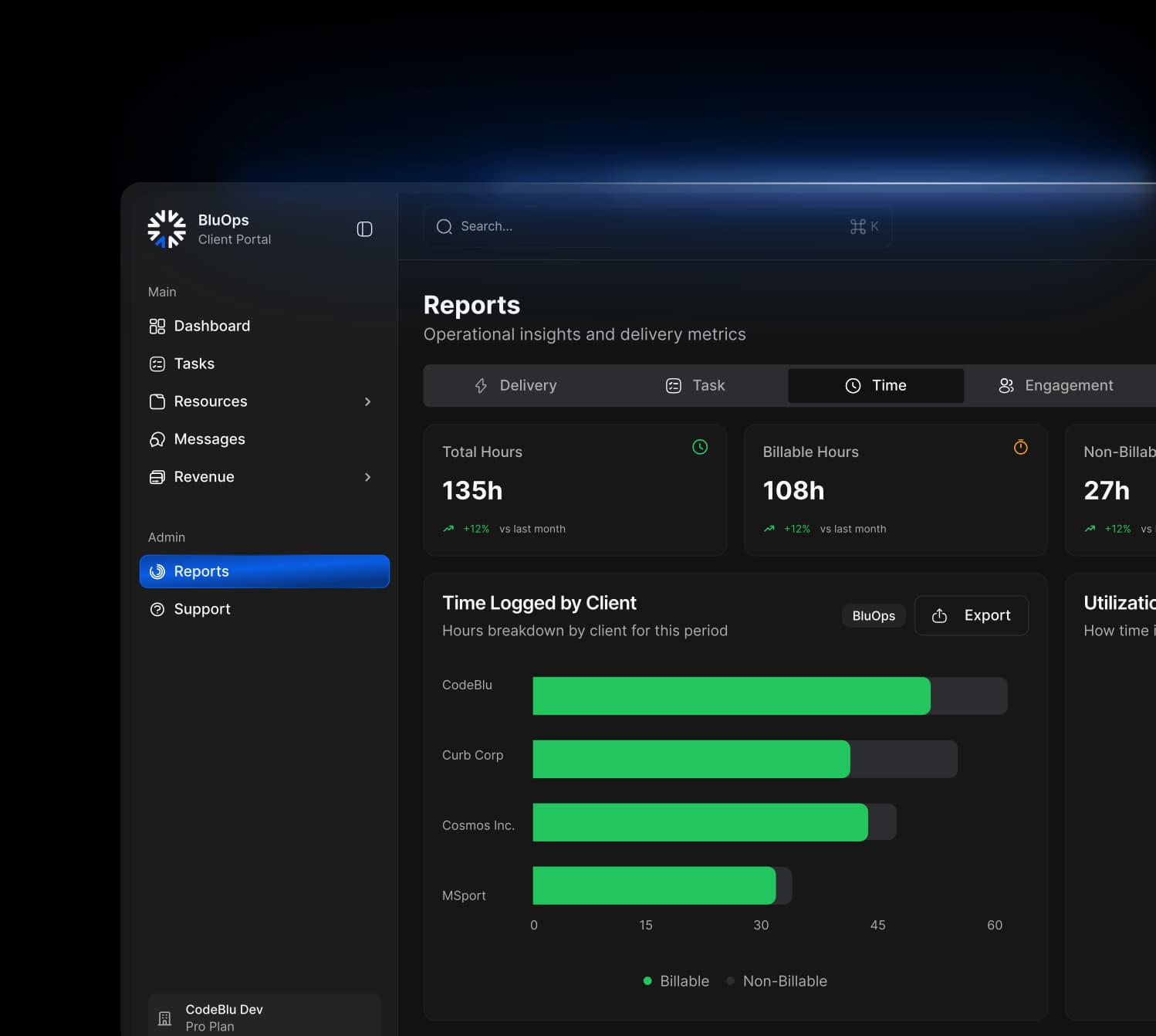Click the Reports spinner icon in sidebar
This screenshot has height=1036, width=1156.
(157, 571)
